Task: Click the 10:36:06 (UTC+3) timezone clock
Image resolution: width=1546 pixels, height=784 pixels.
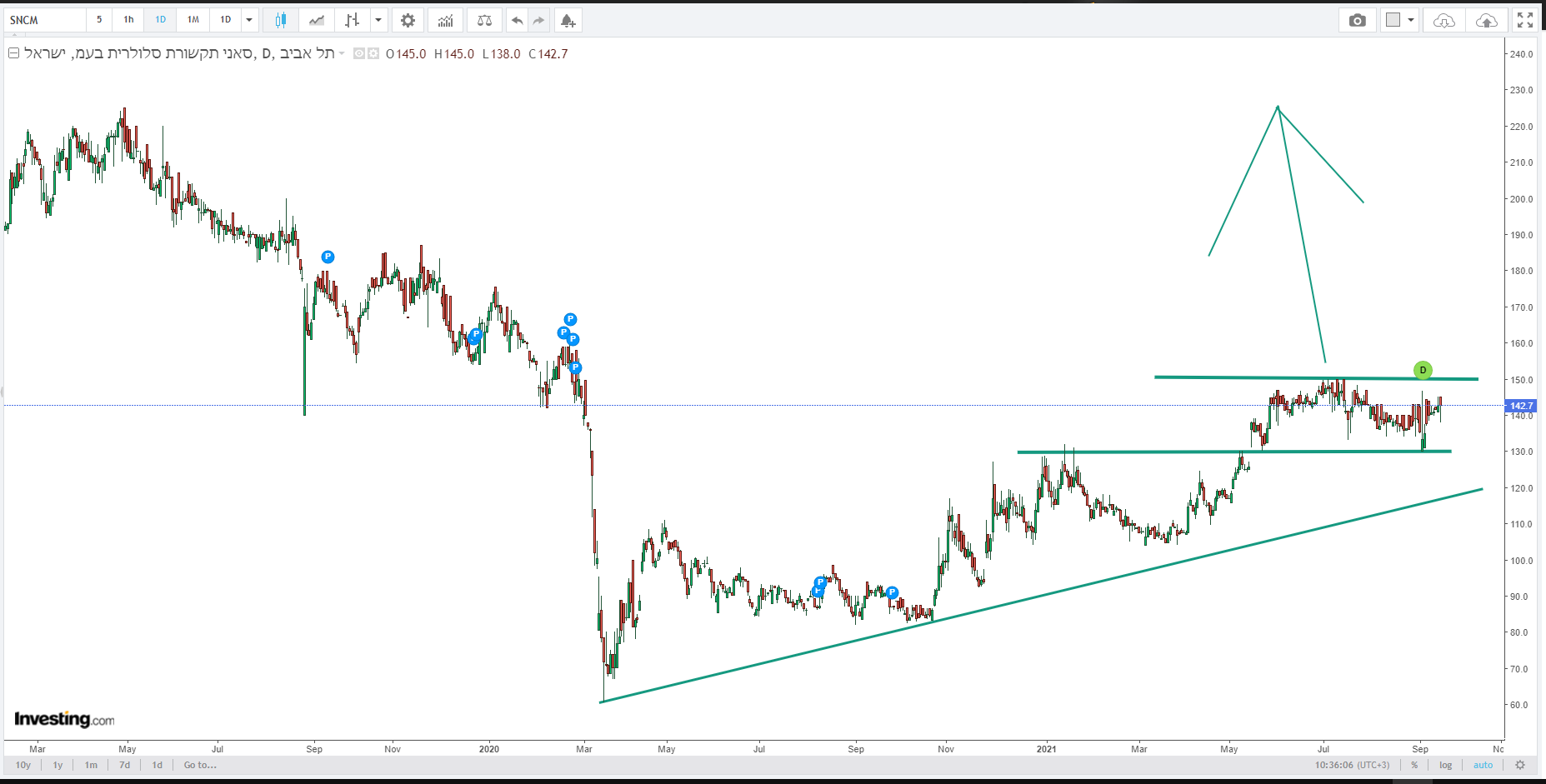Action: point(1353,765)
